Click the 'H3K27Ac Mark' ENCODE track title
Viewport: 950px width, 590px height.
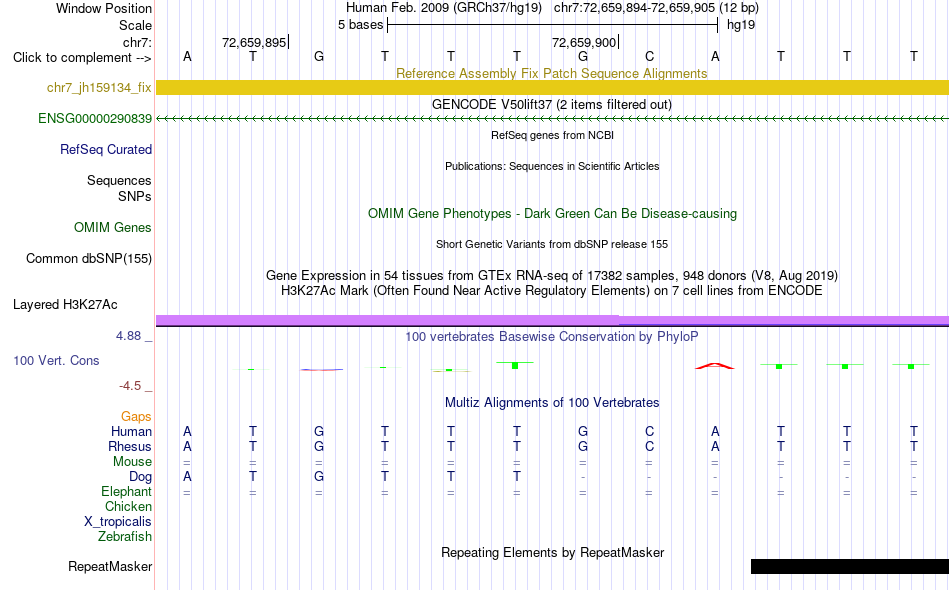click(551, 291)
